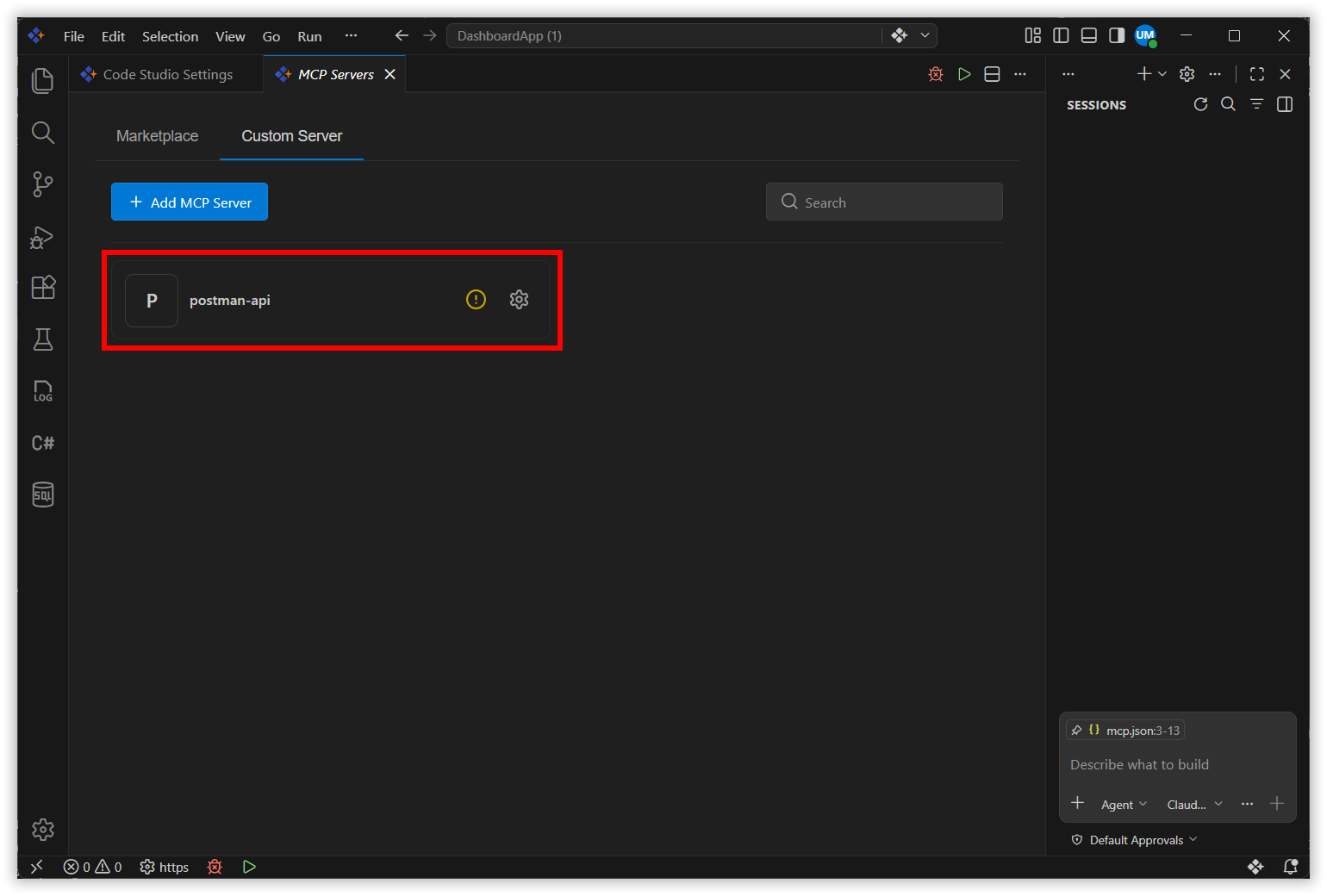Expand the new session dropdown chevron

[1162, 74]
